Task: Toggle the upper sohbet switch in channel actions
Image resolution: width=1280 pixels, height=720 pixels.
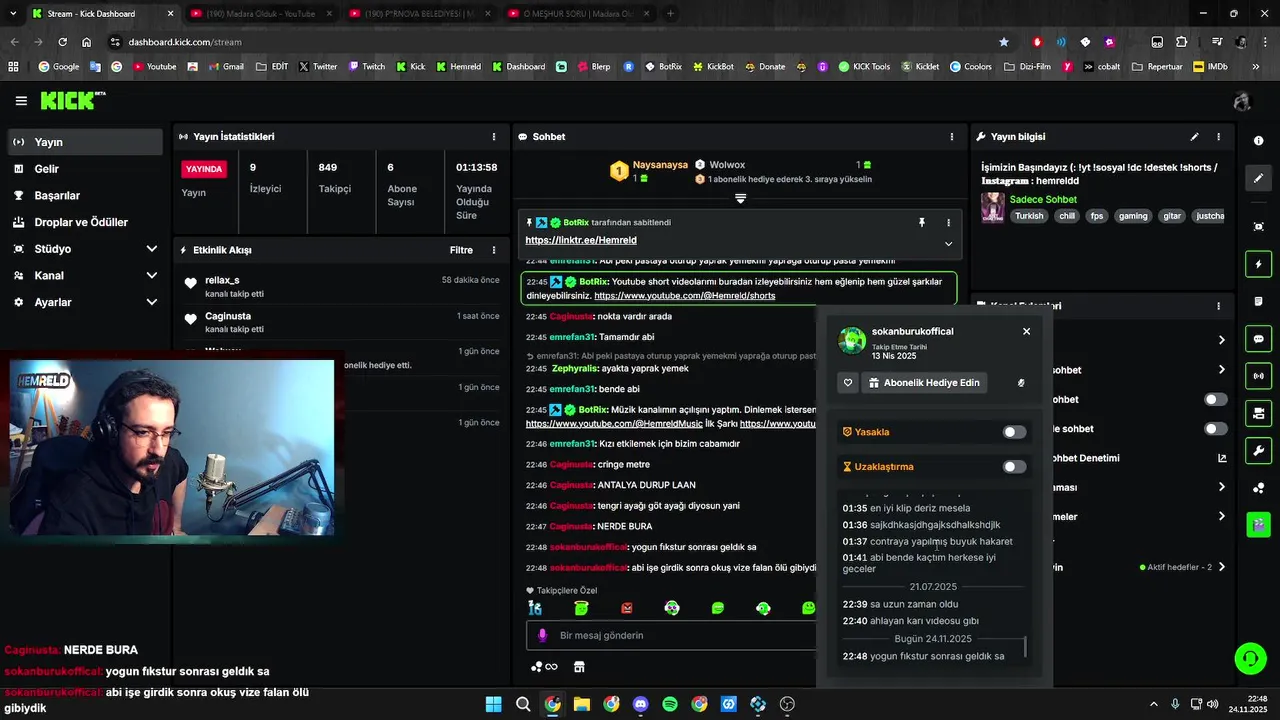Action: (1216, 399)
